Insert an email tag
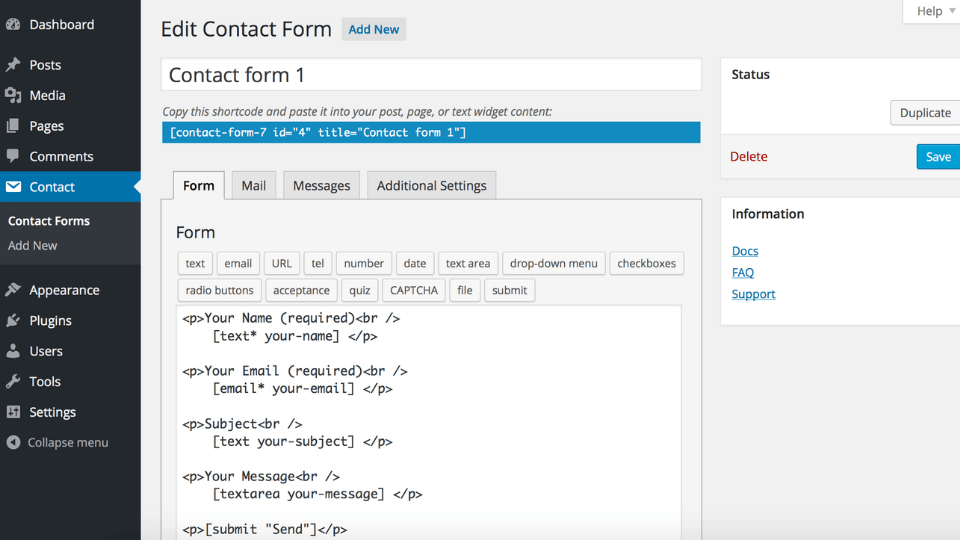The width and height of the screenshot is (960, 540). [238, 263]
